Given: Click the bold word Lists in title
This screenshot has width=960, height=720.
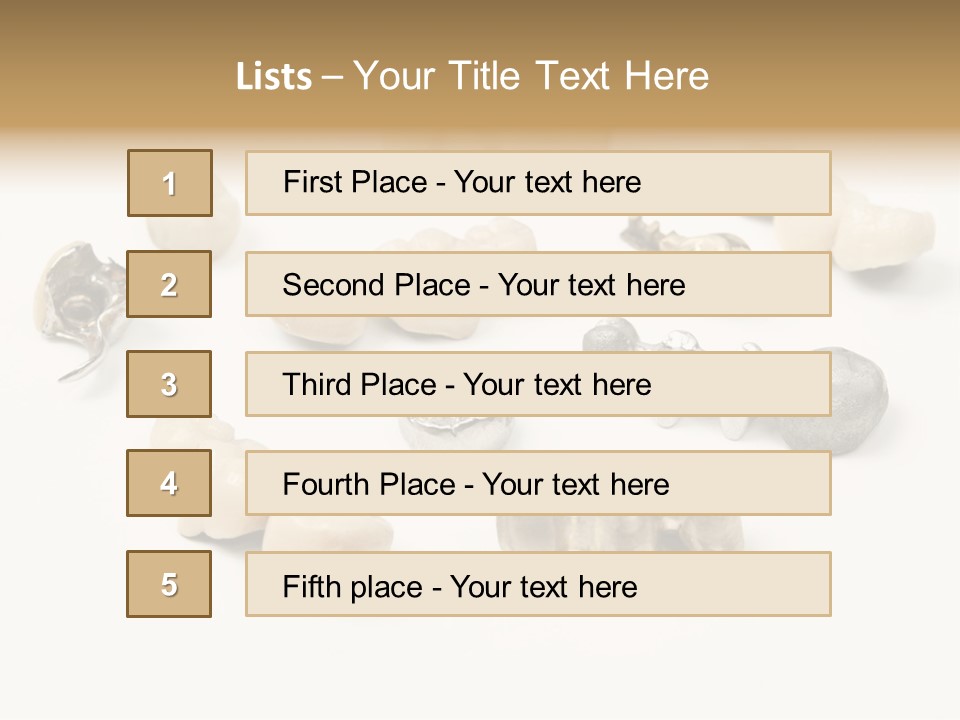Looking at the screenshot, I should 274,76.
